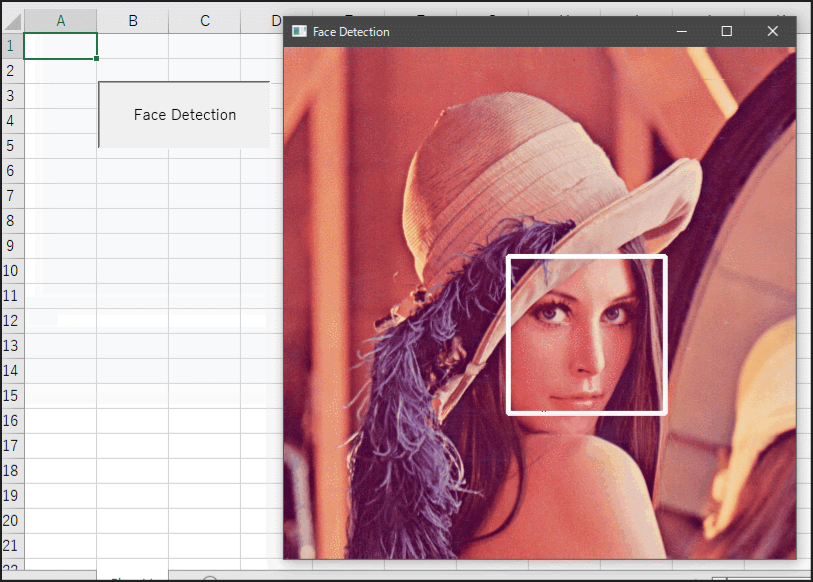Click the Face Detection window app icon

pos(299,32)
